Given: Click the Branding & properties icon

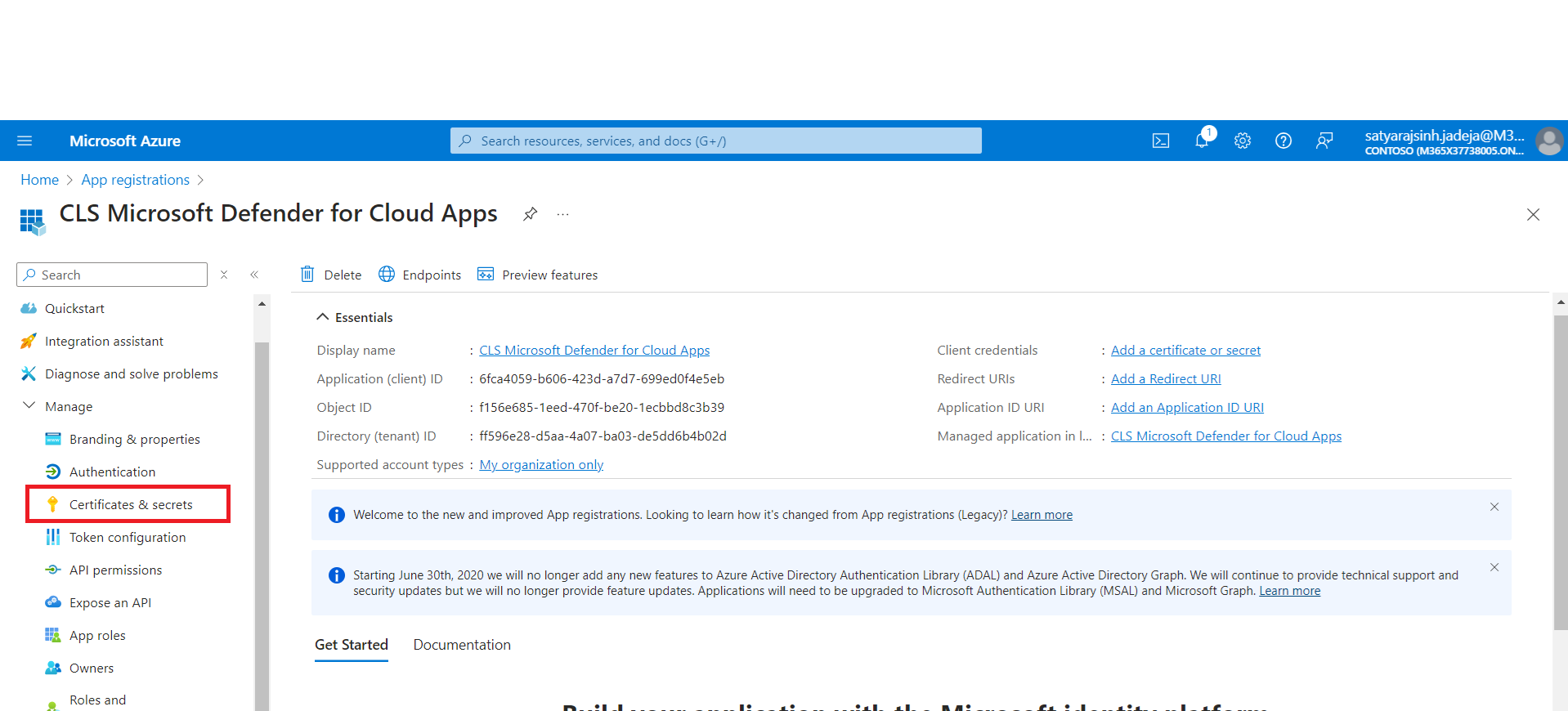Looking at the screenshot, I should pos(53,439).
